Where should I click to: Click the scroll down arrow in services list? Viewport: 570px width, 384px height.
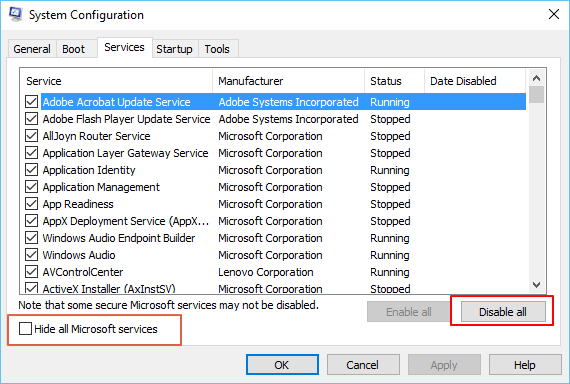(536, 285)
